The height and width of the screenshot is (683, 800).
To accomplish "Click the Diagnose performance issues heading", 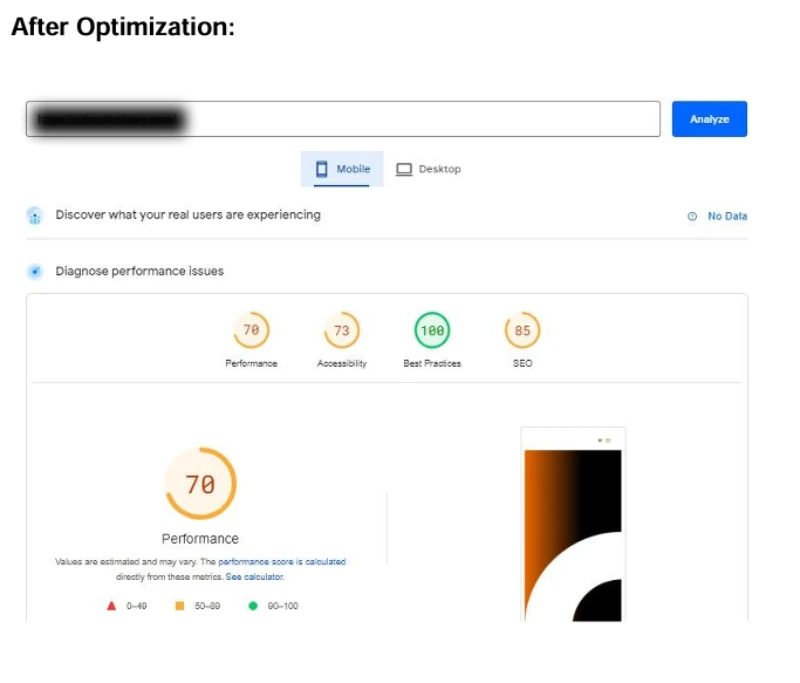I will point(140,271).
